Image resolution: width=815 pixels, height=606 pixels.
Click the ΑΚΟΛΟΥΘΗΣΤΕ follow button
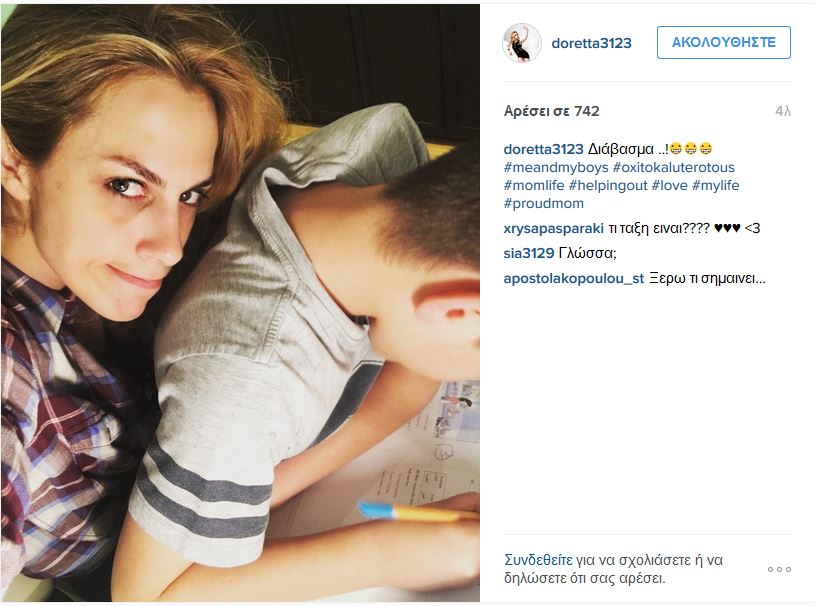coord(724,43)
